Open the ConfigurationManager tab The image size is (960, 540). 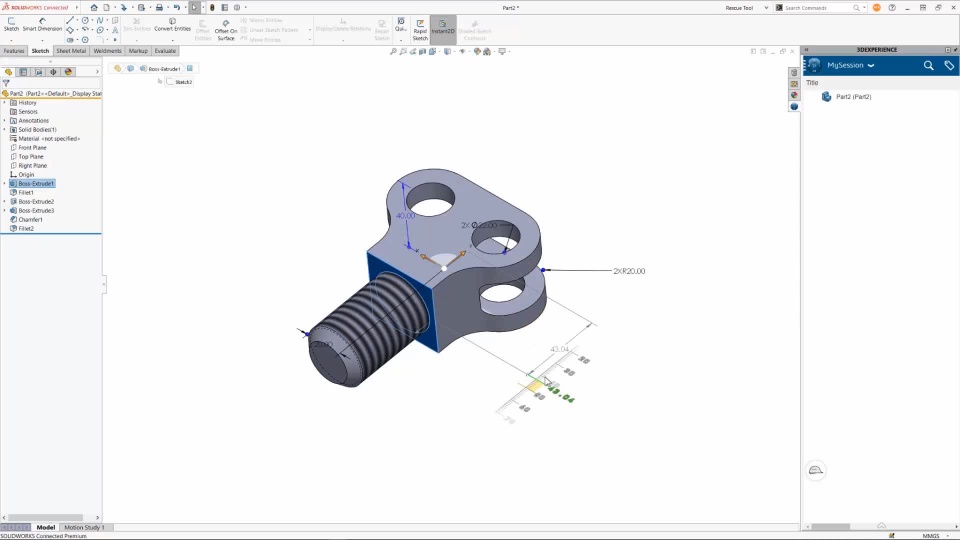[38, 72]
